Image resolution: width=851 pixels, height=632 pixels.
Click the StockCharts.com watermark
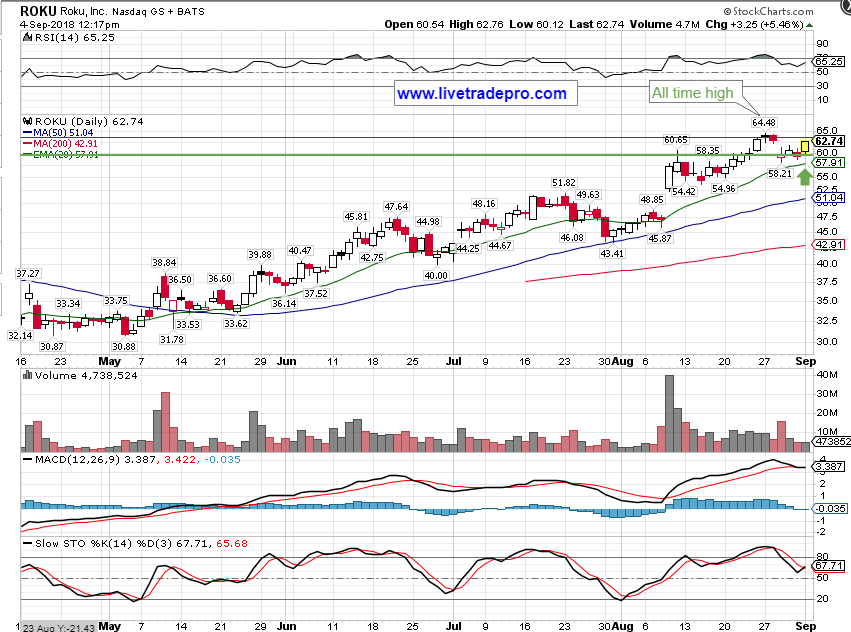[797, 10]
